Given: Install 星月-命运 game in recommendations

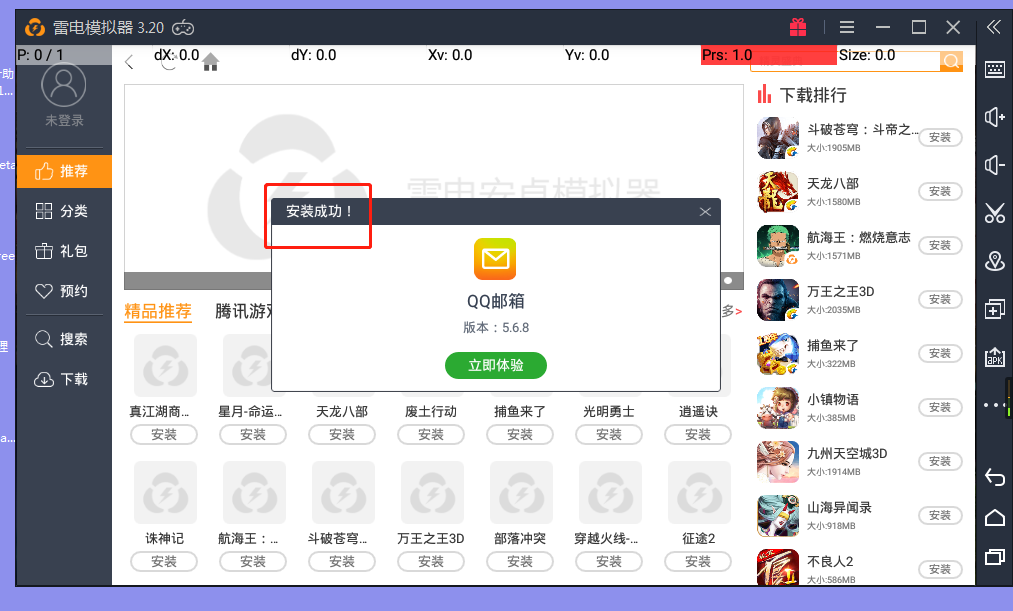Looking at the screenshot, I should [253, 435].
